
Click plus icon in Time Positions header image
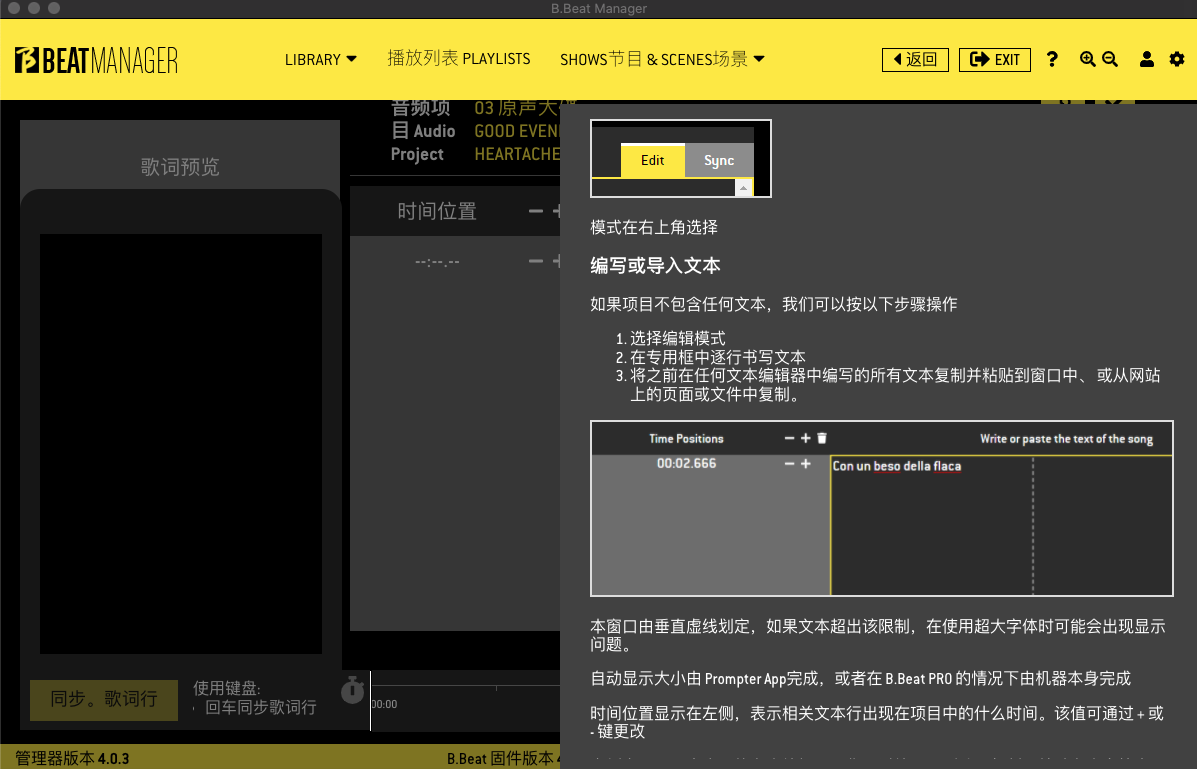pyautogui.click(x=805, y=438)
